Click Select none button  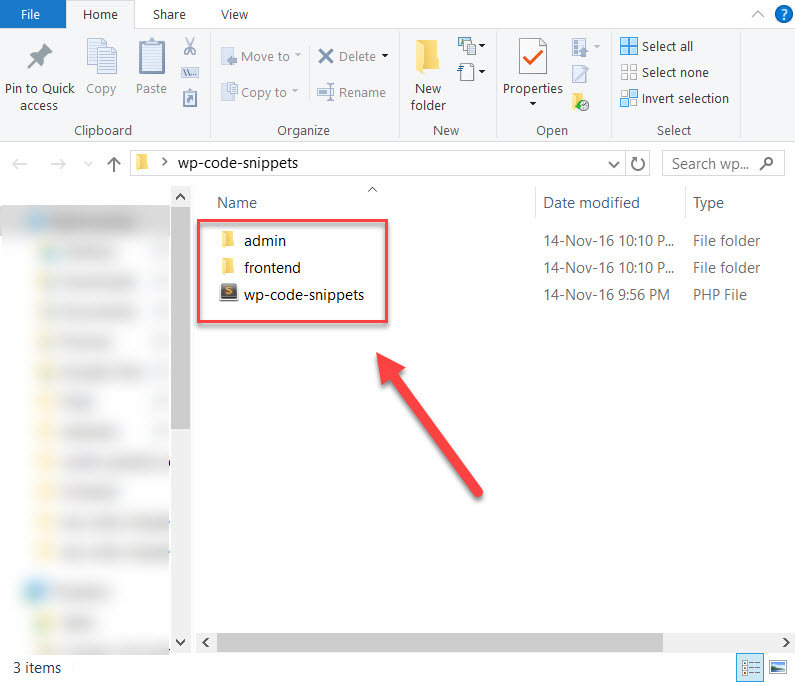(x=664, y=73)
